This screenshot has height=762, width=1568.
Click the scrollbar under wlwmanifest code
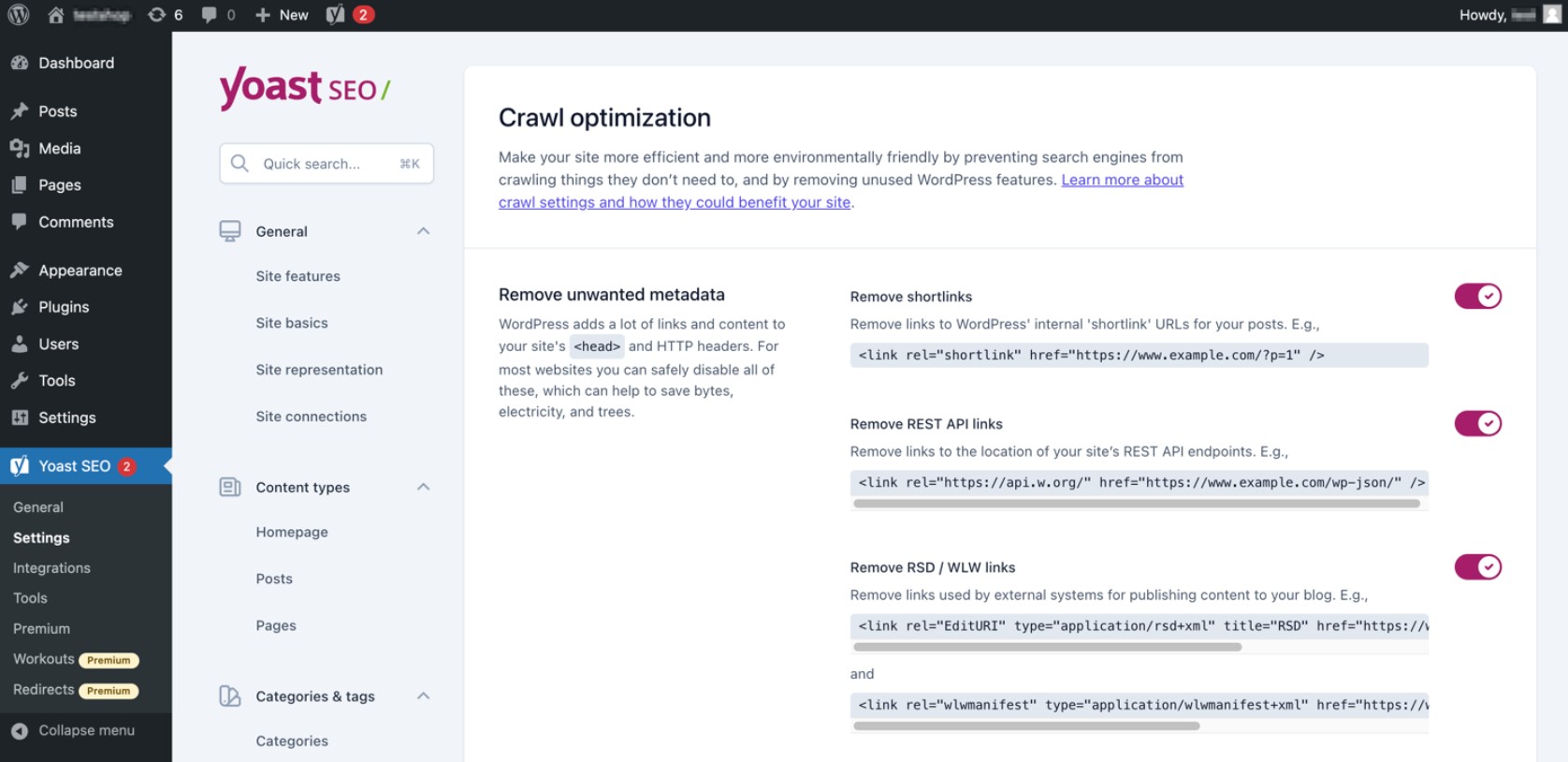pyautogui.click(x=1026, y=725)
